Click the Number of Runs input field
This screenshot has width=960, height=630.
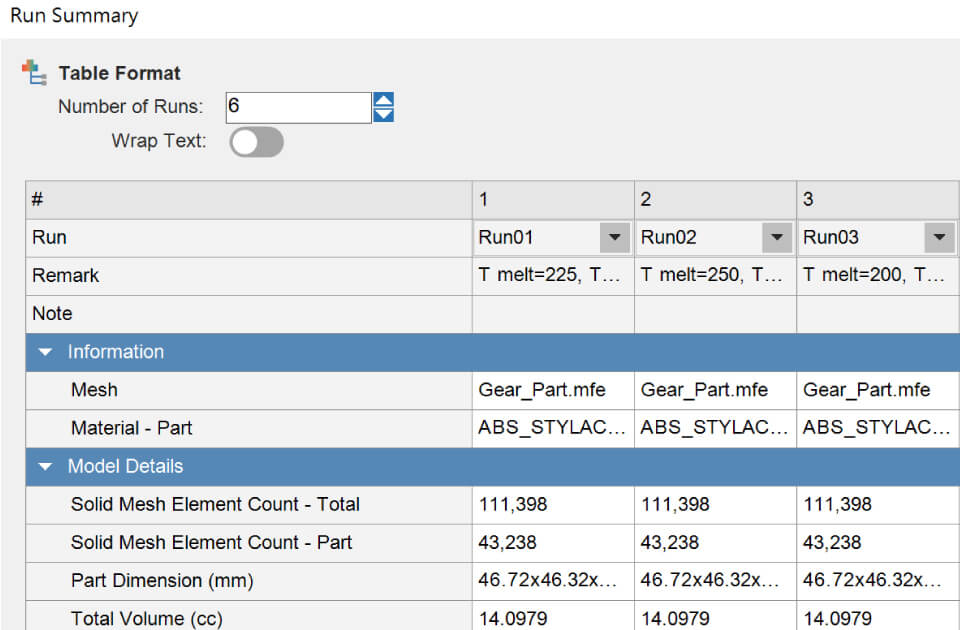pyautogui.click(x=297, y=107)
